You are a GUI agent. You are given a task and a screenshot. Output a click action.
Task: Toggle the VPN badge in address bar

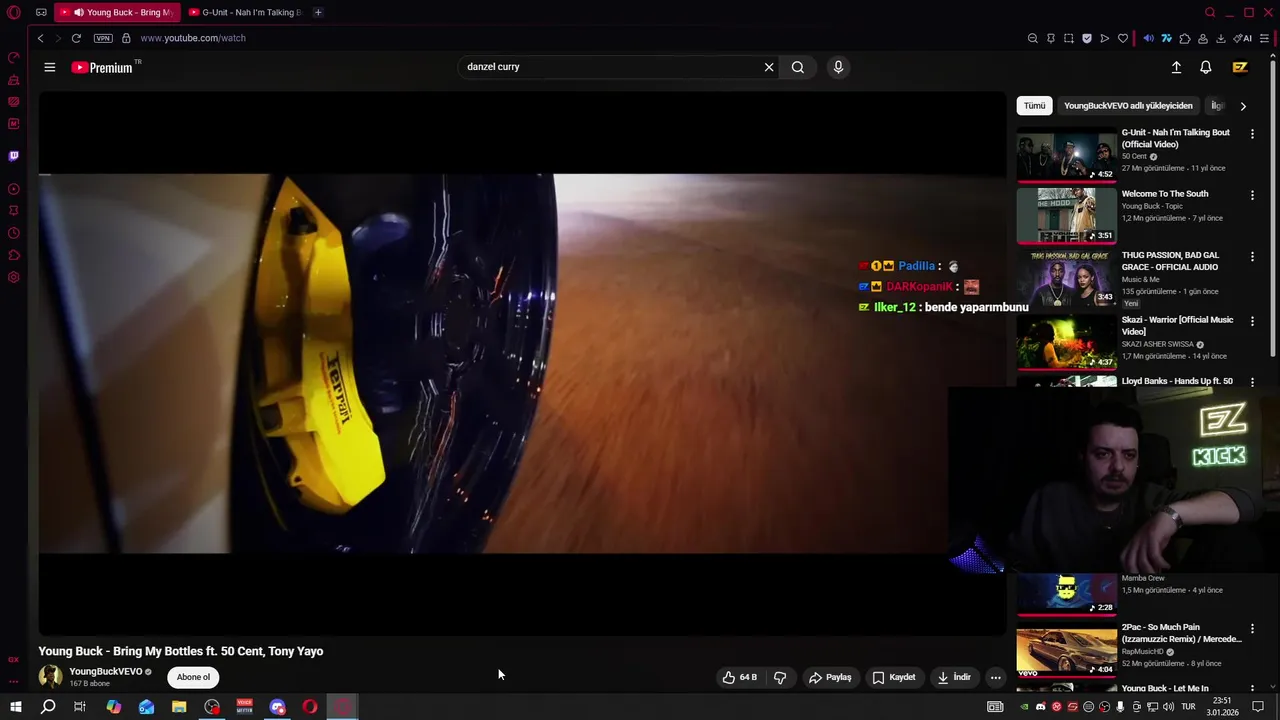click(103, 38)
